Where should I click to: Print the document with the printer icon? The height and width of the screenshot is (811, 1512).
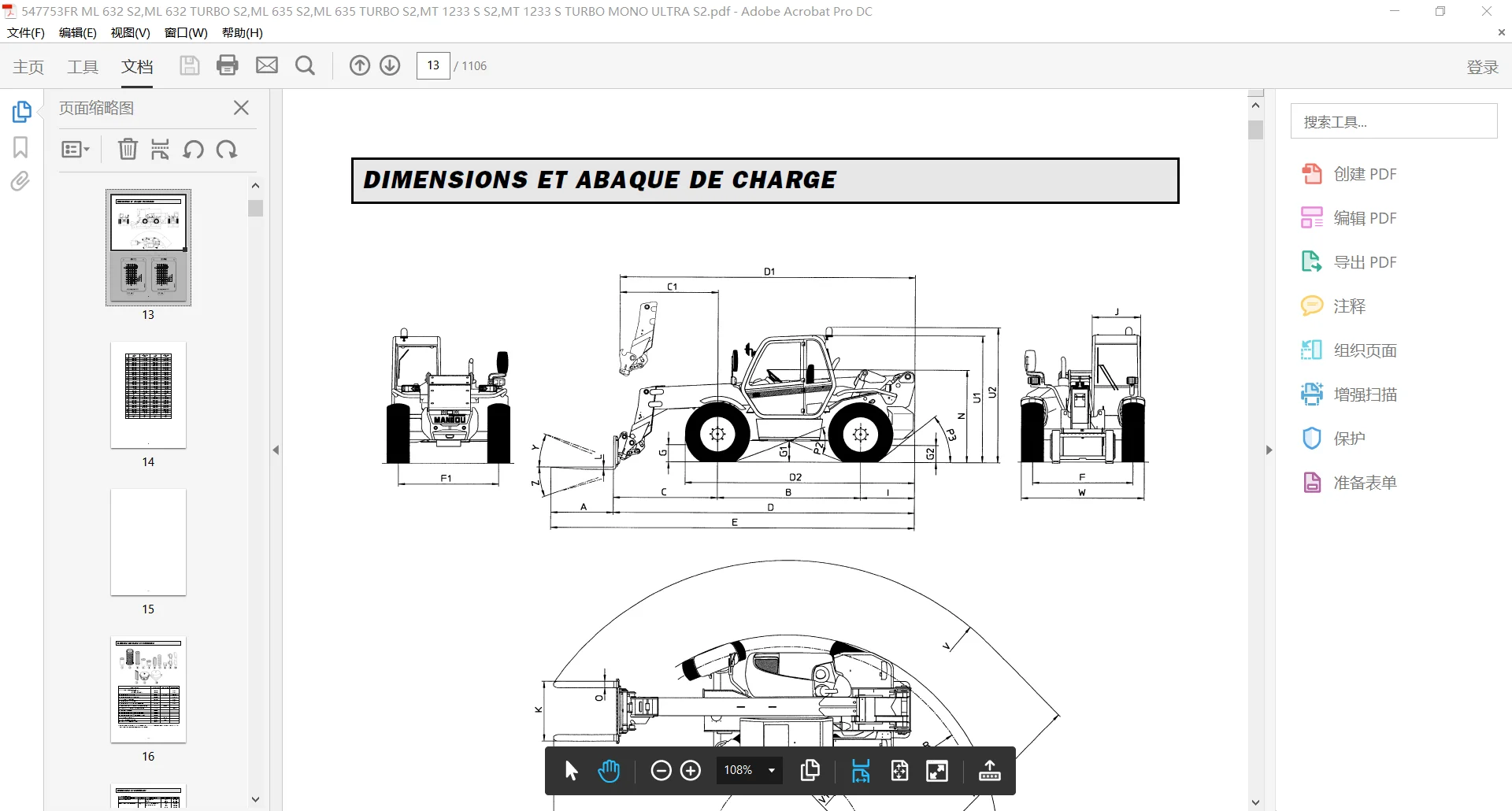point(228,65)
